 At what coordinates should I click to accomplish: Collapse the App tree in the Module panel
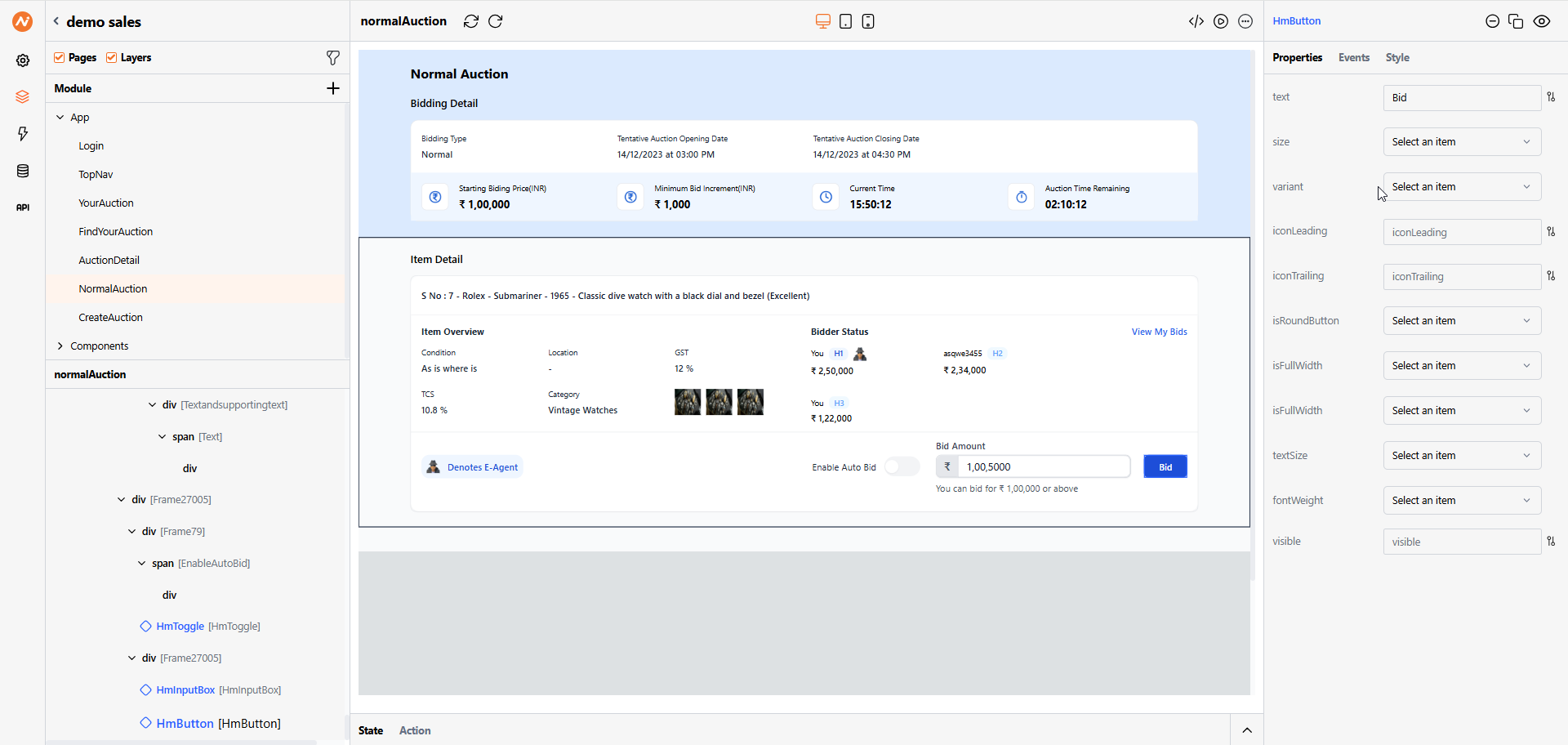(60, 117)
